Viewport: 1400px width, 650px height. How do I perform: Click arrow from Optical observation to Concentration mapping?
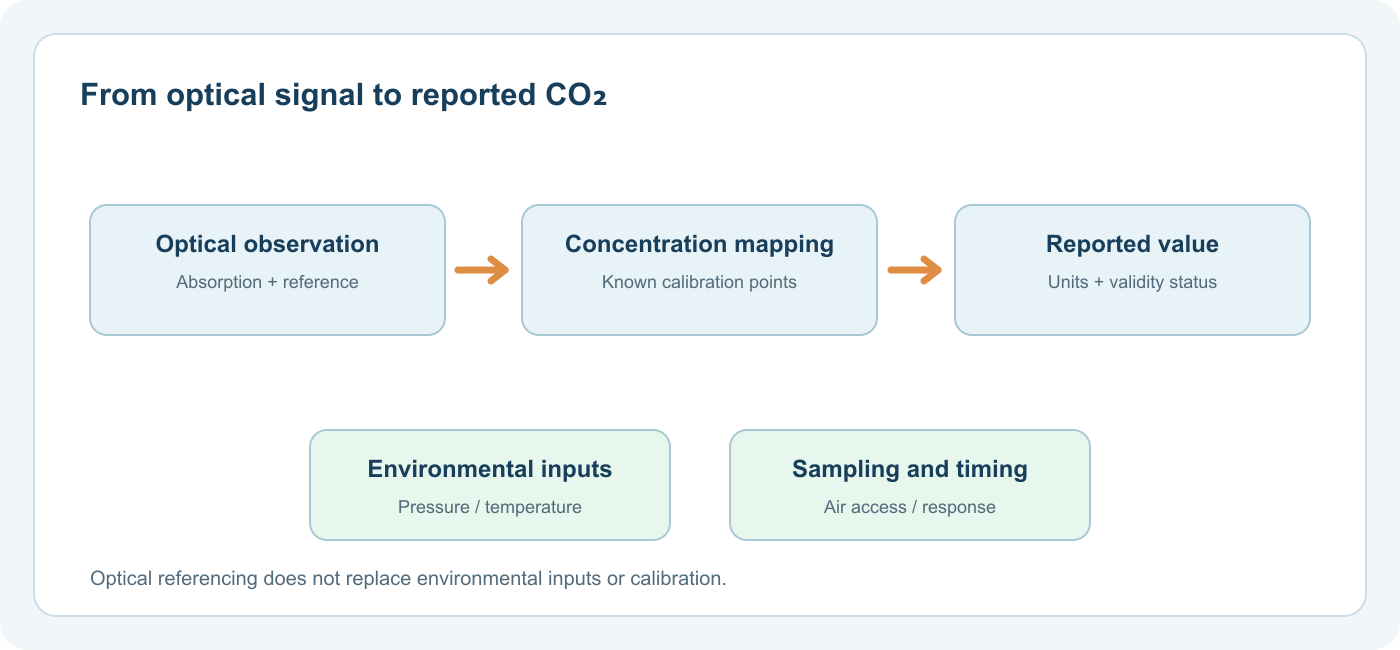coord(482,270)
